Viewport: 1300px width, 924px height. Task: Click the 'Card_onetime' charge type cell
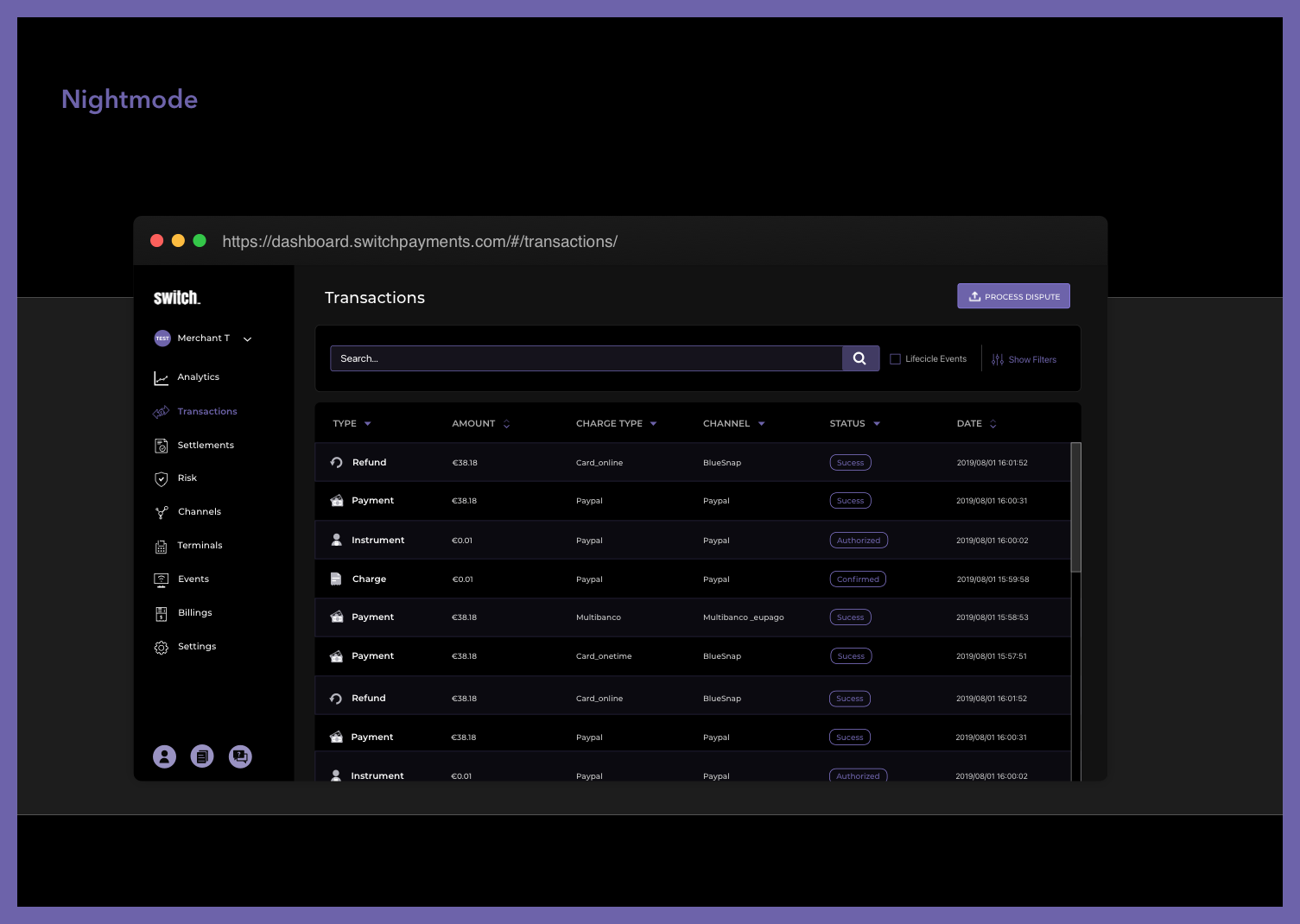pyautogui.click(x=604, y=656)
